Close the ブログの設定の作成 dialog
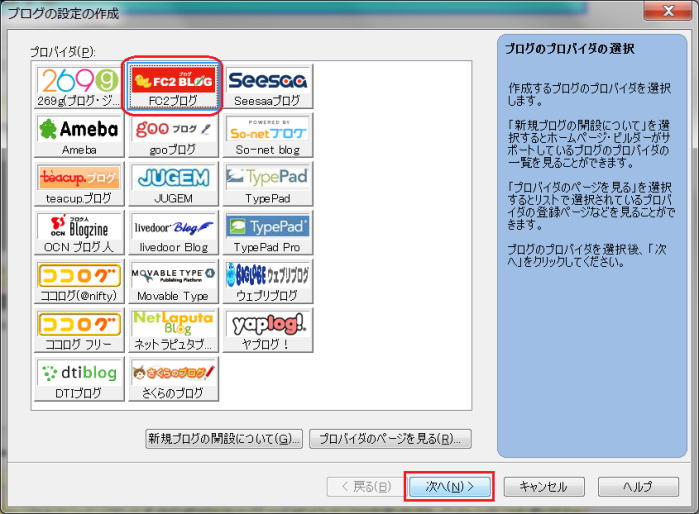Screen dimensions: 699x514 point(668,11)
